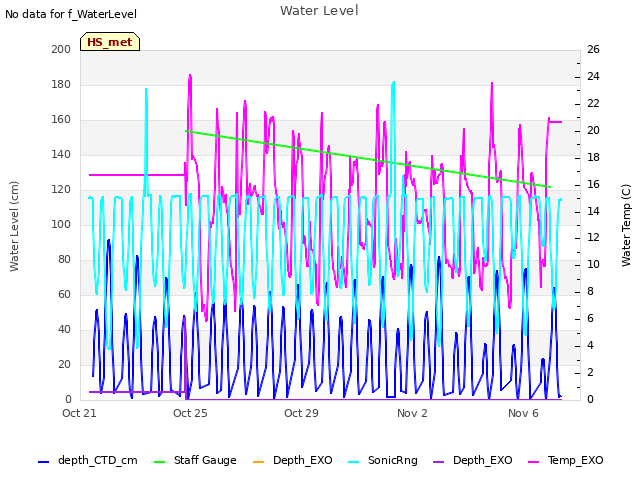Click the 160 tick on left axis

[61, 120]
